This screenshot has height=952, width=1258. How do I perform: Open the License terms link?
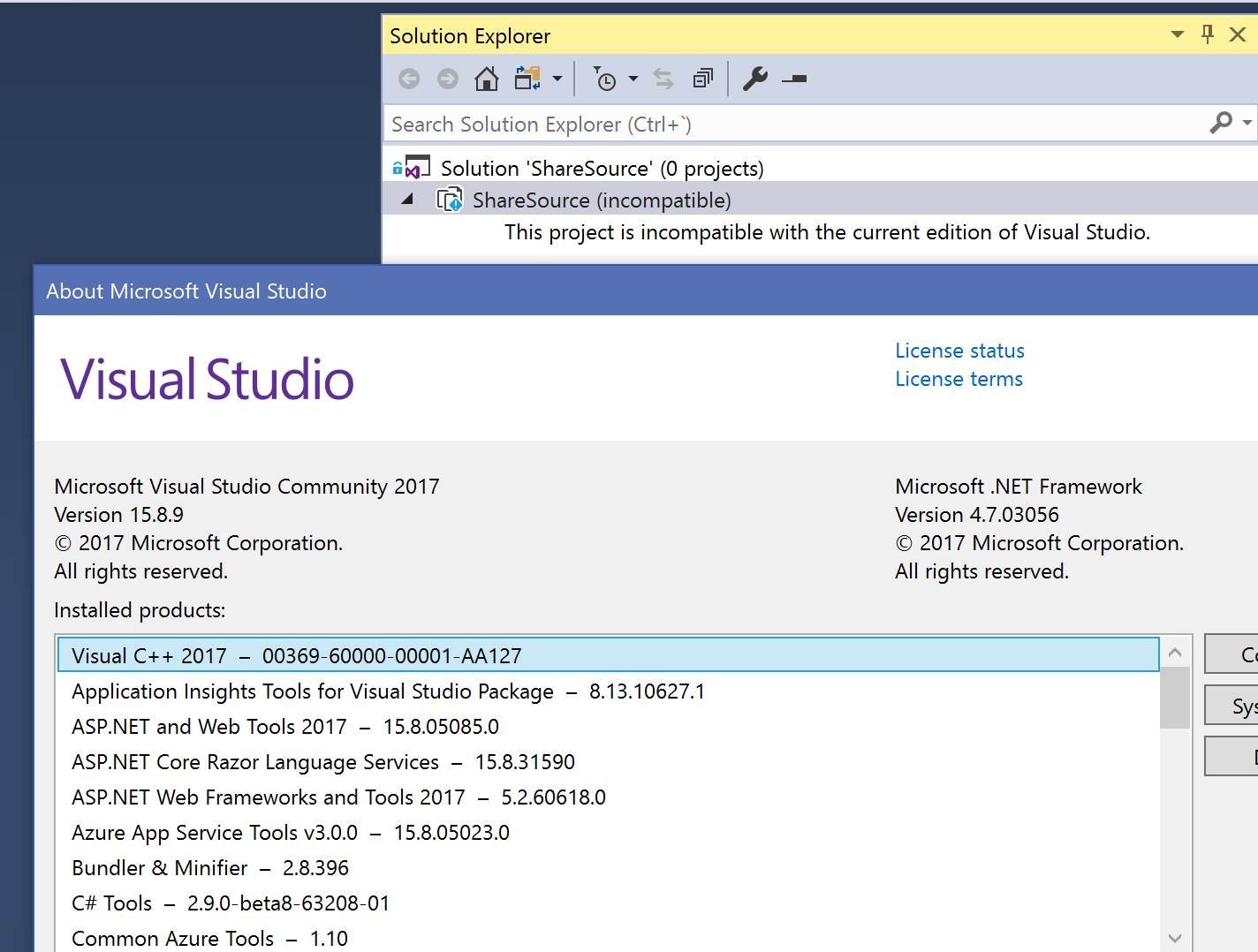click(959, 379)
